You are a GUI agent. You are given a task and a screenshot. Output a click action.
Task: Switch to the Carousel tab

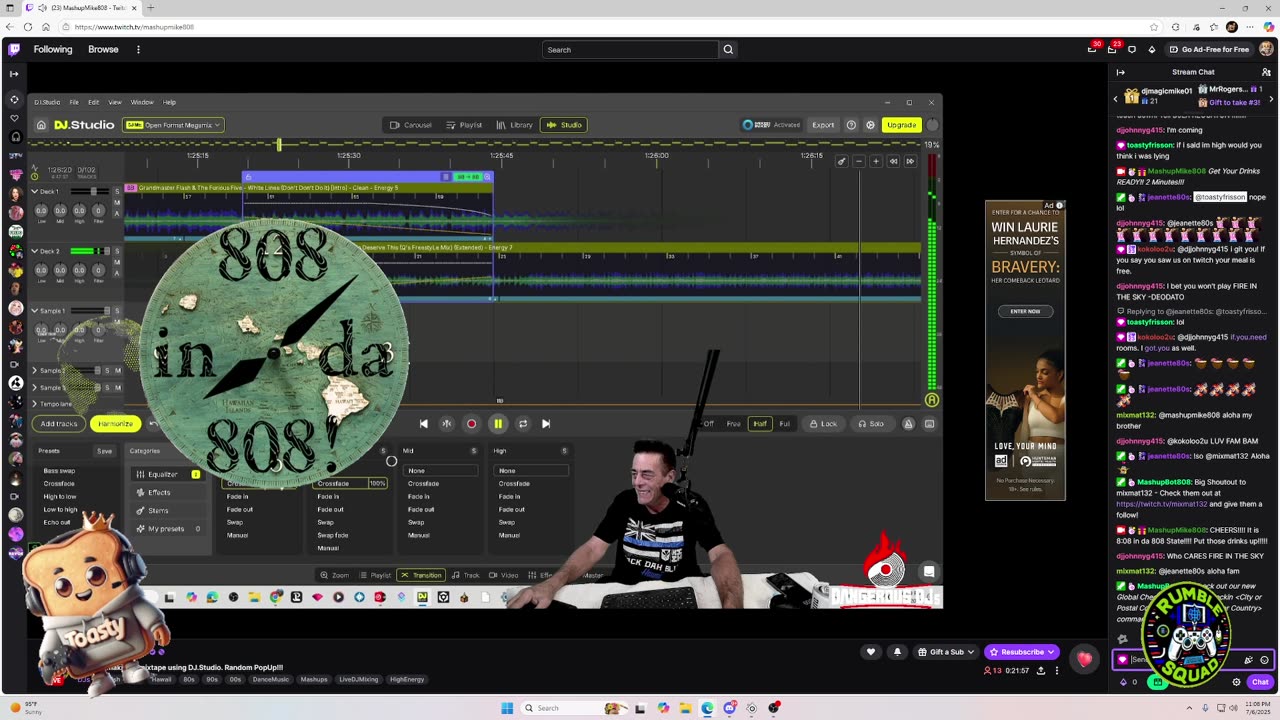(411, 125)
